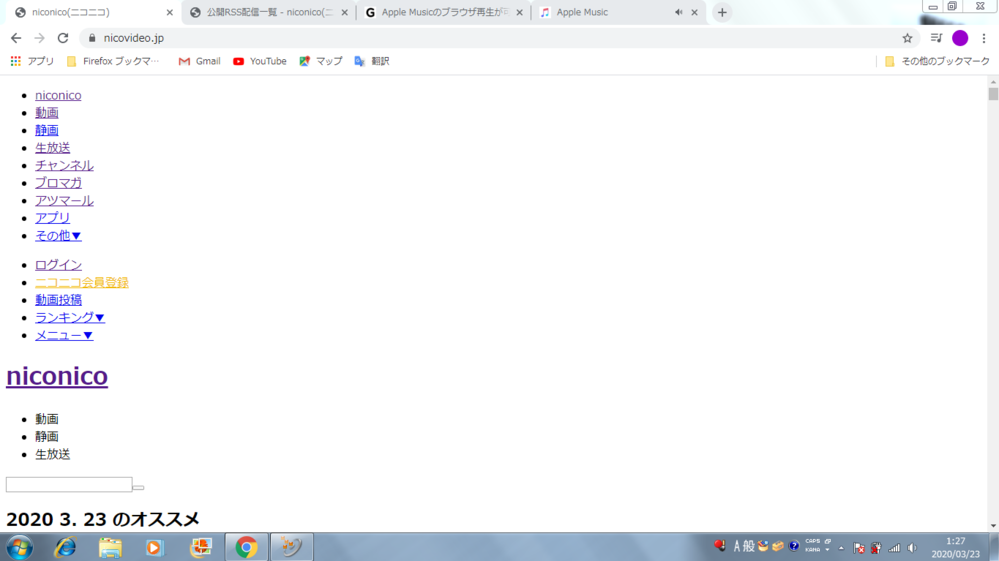Open the 動画投稿 link

58,300
